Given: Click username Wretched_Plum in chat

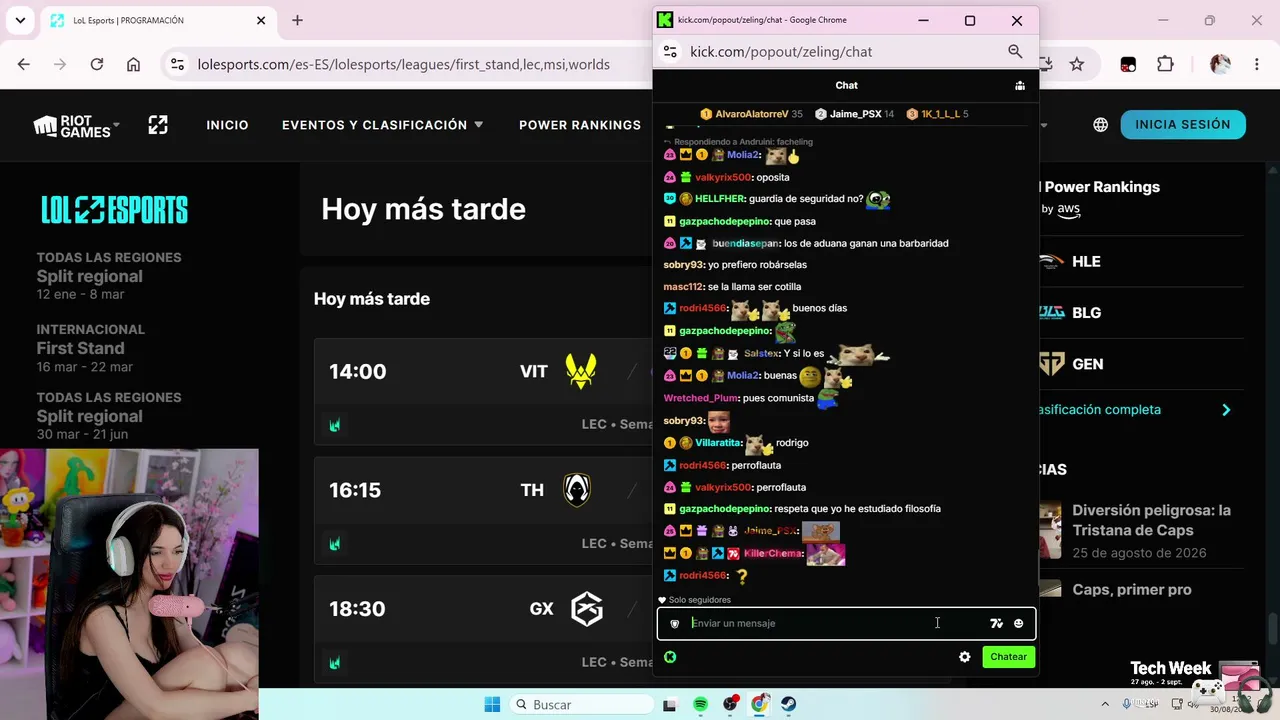Looking at the screenshot, I should (701, 398).
